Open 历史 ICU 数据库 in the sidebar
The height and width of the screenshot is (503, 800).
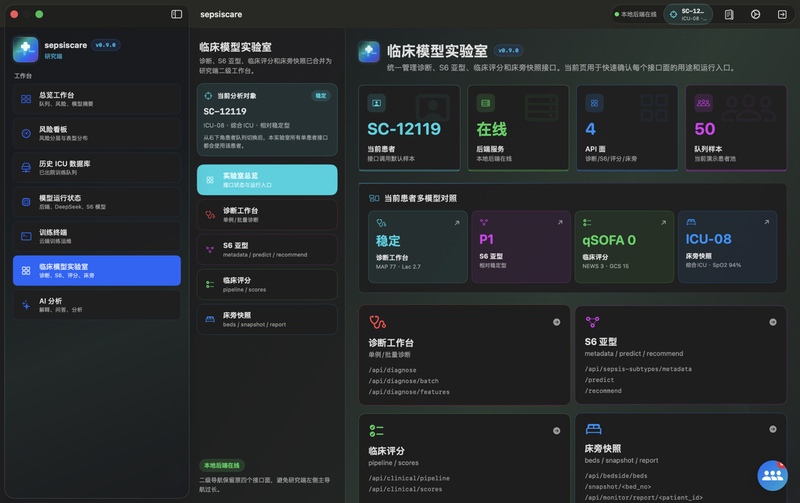click(97, 167)
